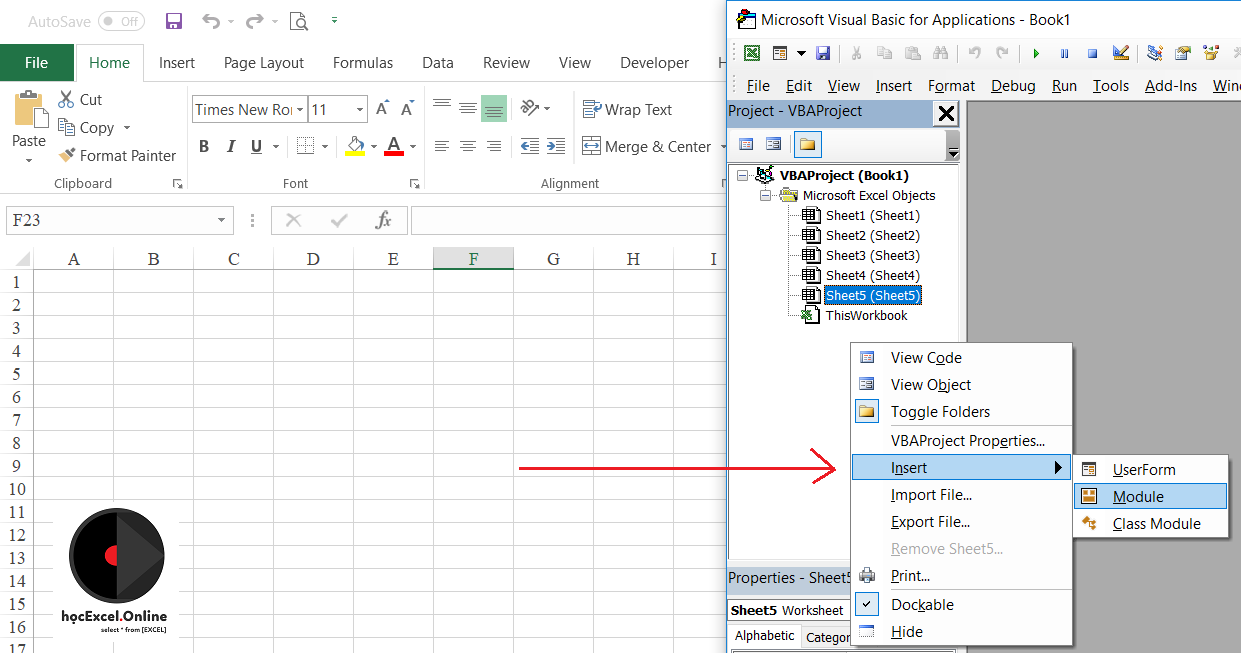The image size is (1241, 653).
Task: Open the Tools menu in VBA
Action: click(1111, 85)
